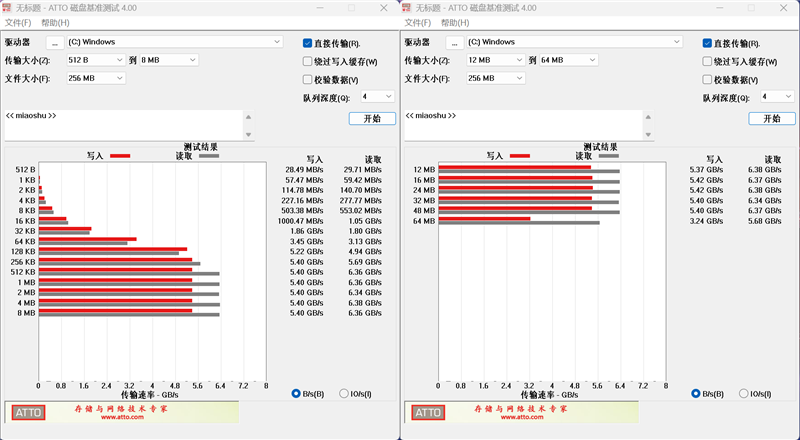The width and height of the screenshot is (800, 440).
Task: Click the 1000.47 MB/s write value
Action: click(x=301, y=221)
